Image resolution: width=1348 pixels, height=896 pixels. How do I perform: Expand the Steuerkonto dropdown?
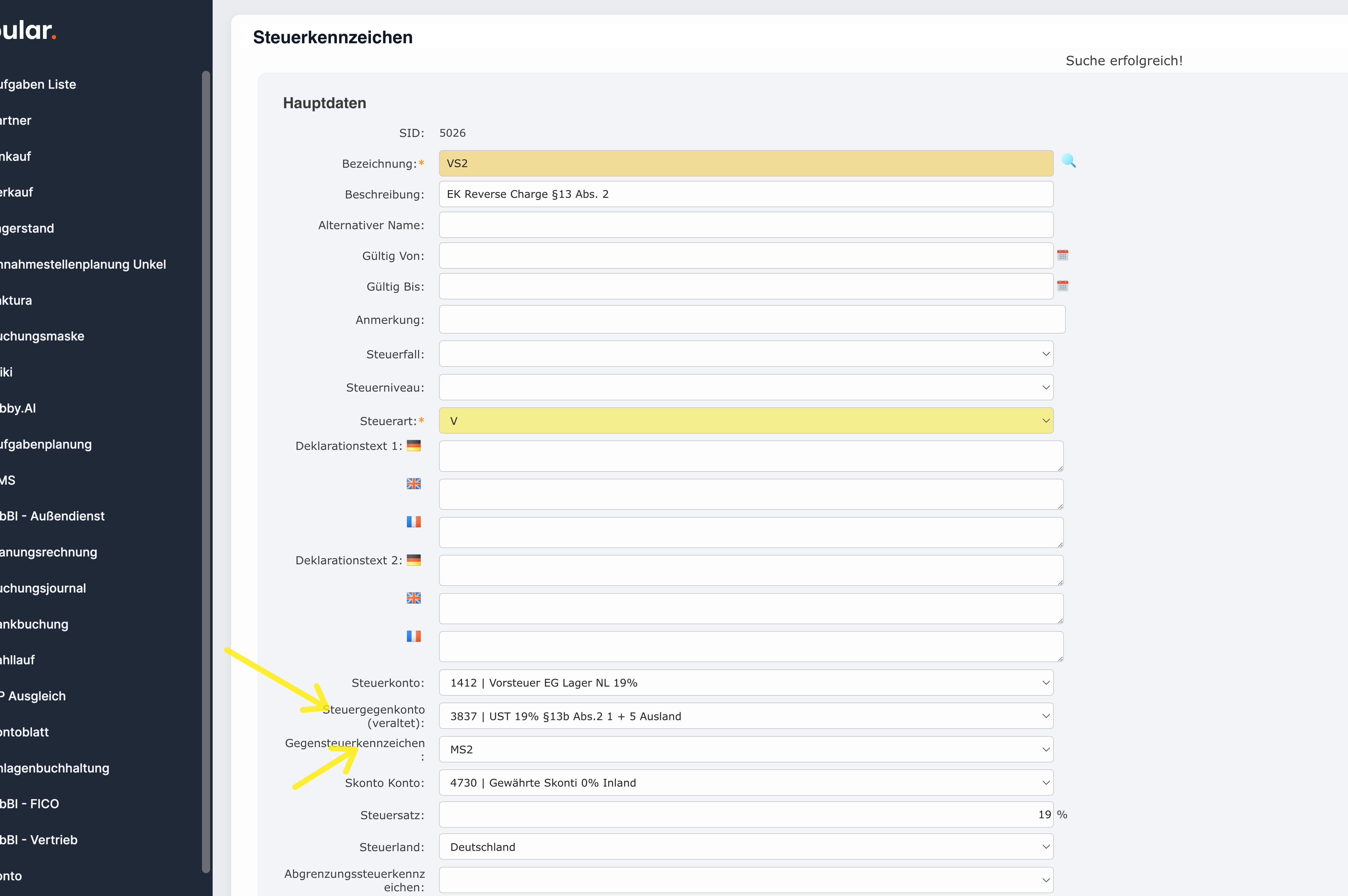[x=746, y=683]
